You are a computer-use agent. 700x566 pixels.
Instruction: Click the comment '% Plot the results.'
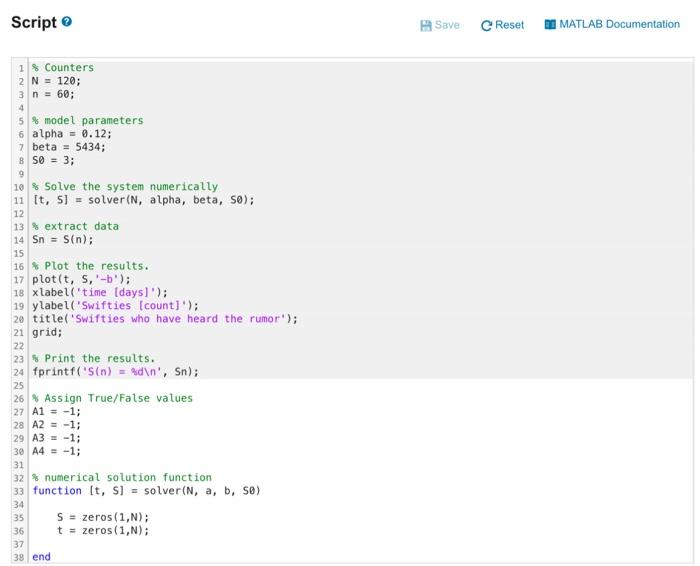pos(90,266)
